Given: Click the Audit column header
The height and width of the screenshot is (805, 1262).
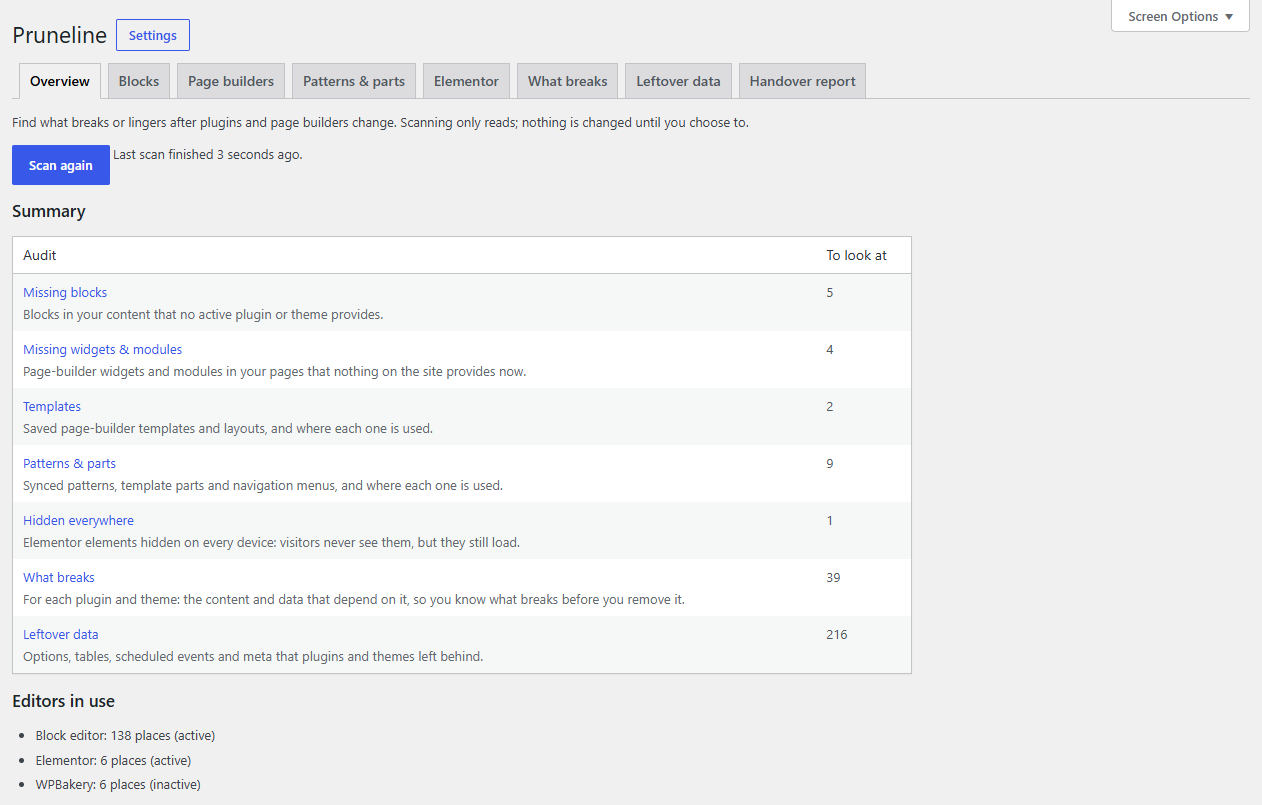Looking at the screenshot, I should tap(40, 255).
